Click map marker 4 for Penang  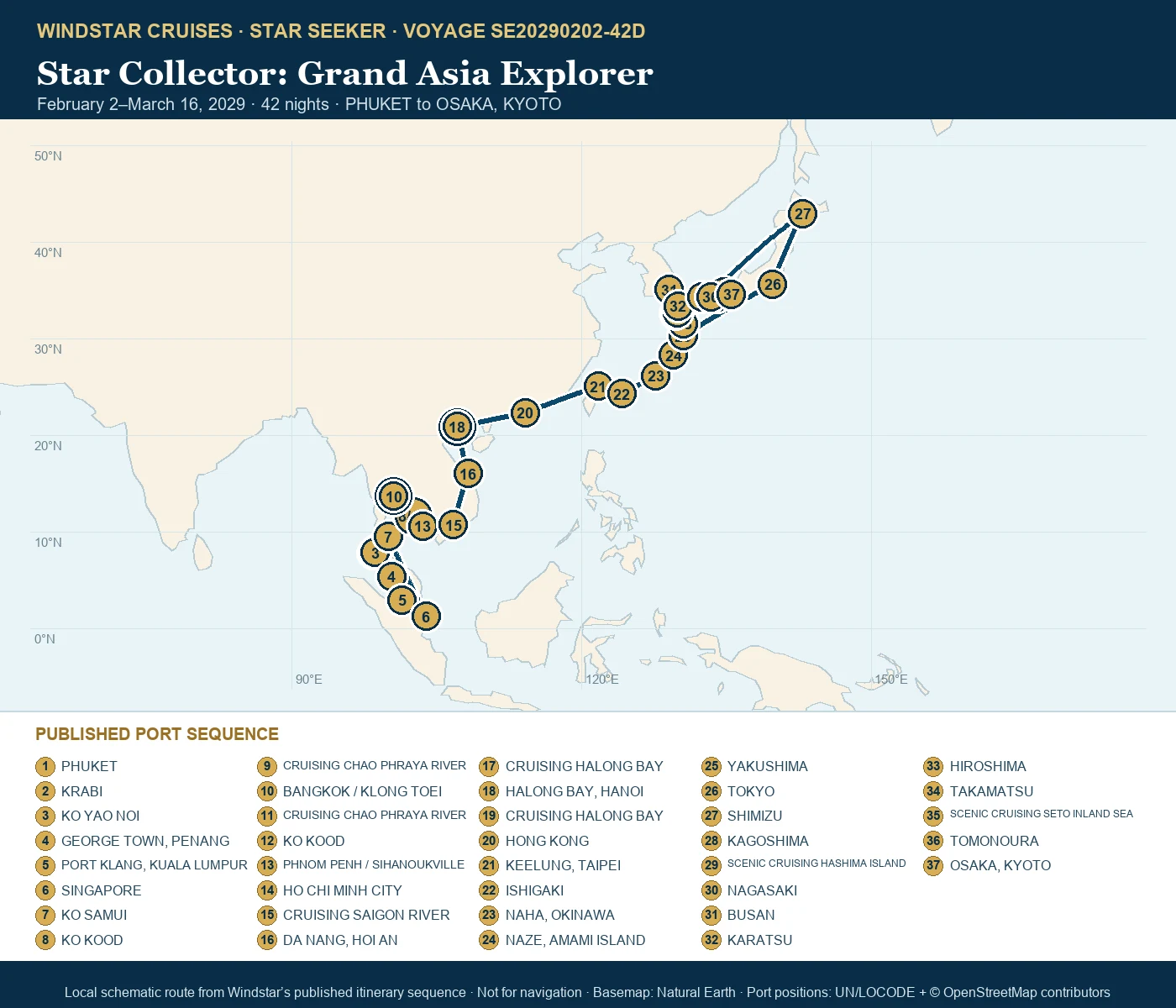tap(391, 576)
